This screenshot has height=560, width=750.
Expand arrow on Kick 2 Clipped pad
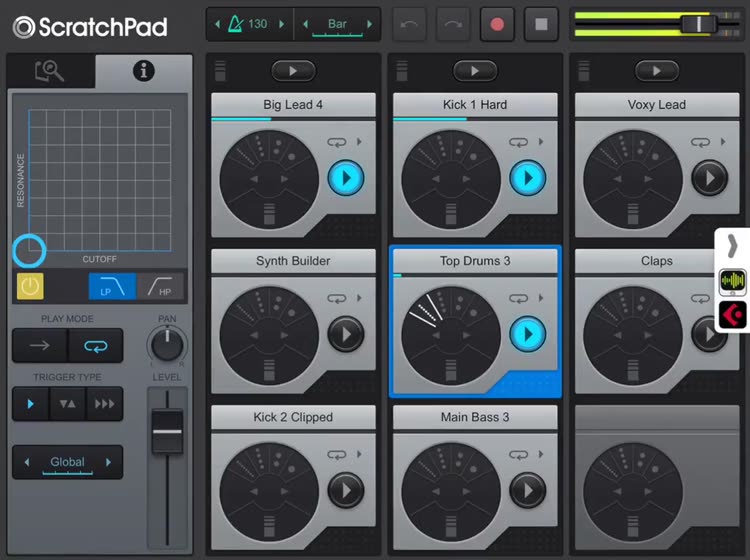pos(359,454)
